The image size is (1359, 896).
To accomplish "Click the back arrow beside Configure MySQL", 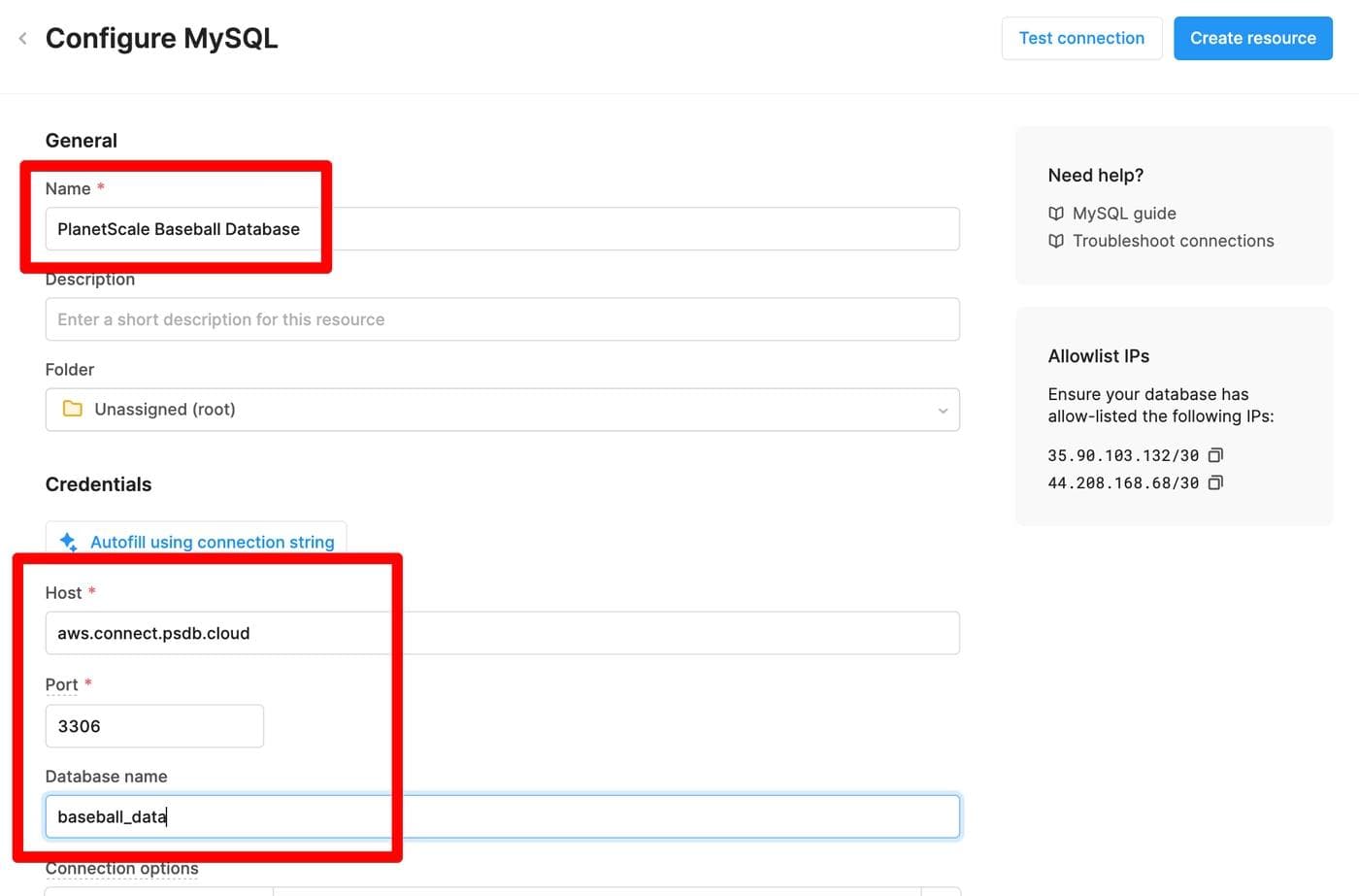I will pos(21,38).
